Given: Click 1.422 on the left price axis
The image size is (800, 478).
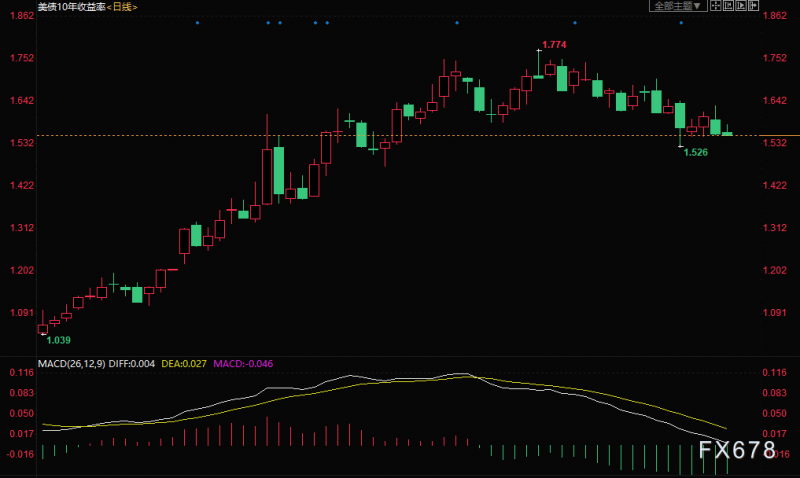Looking at the screenshot, I should (x=22, y=186).
